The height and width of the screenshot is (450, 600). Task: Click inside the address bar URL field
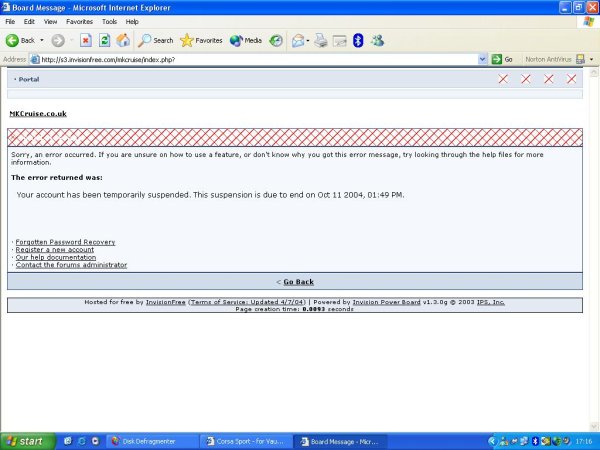250,59
